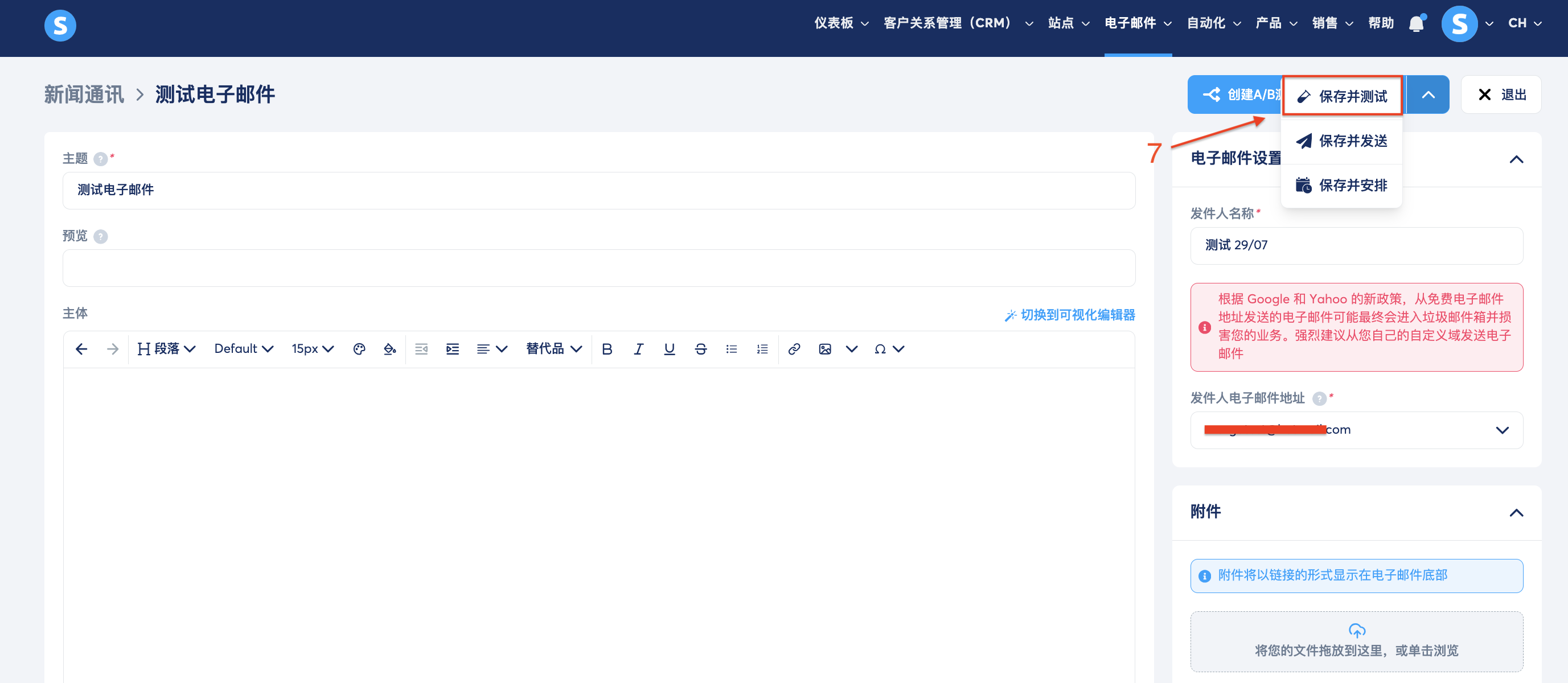Open the Default font dropdown
The image size is (1568, 683).
pyautogui.click(x=244, y=349)
